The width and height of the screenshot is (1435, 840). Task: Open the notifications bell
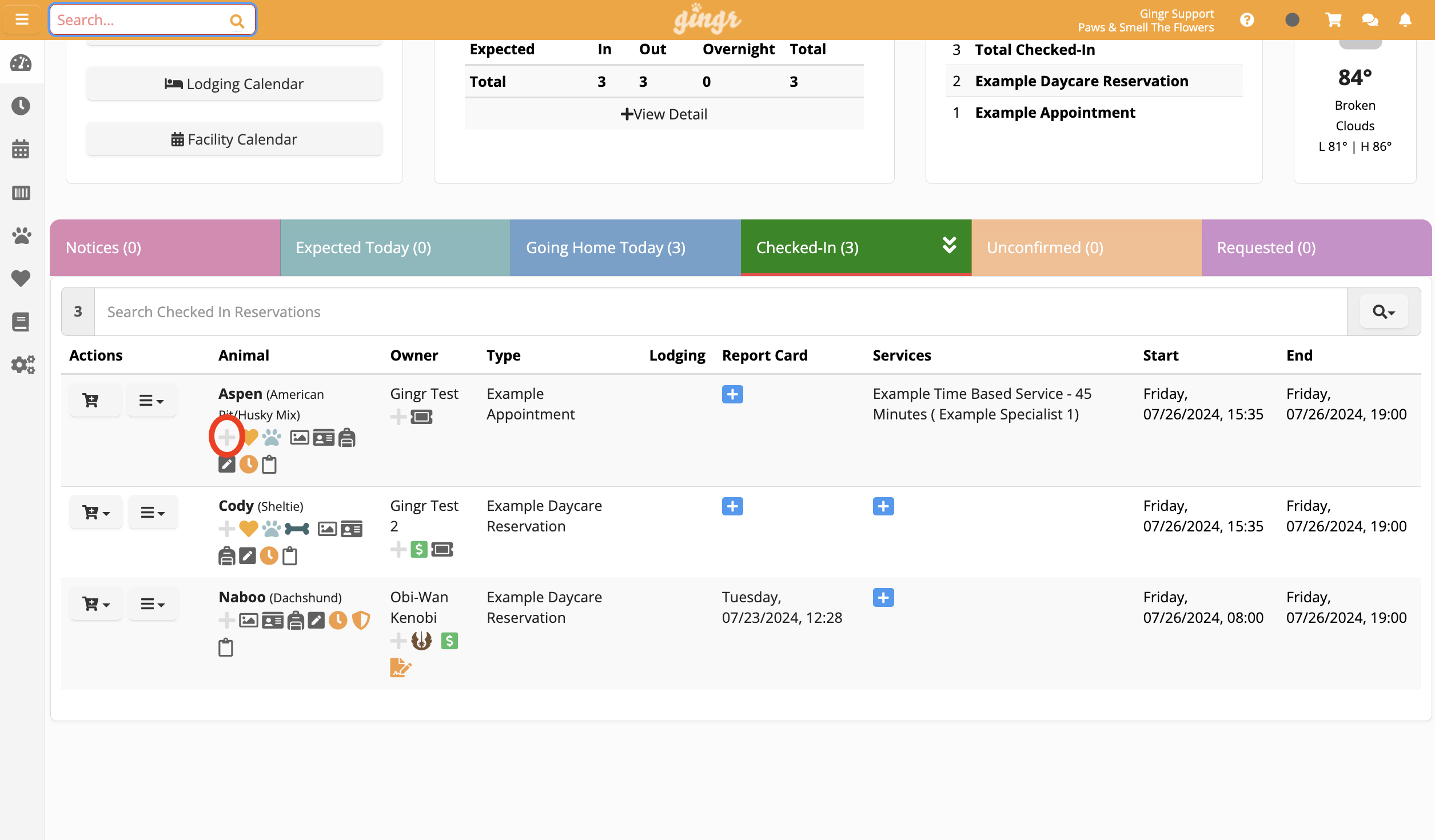tap(1405, 20)
